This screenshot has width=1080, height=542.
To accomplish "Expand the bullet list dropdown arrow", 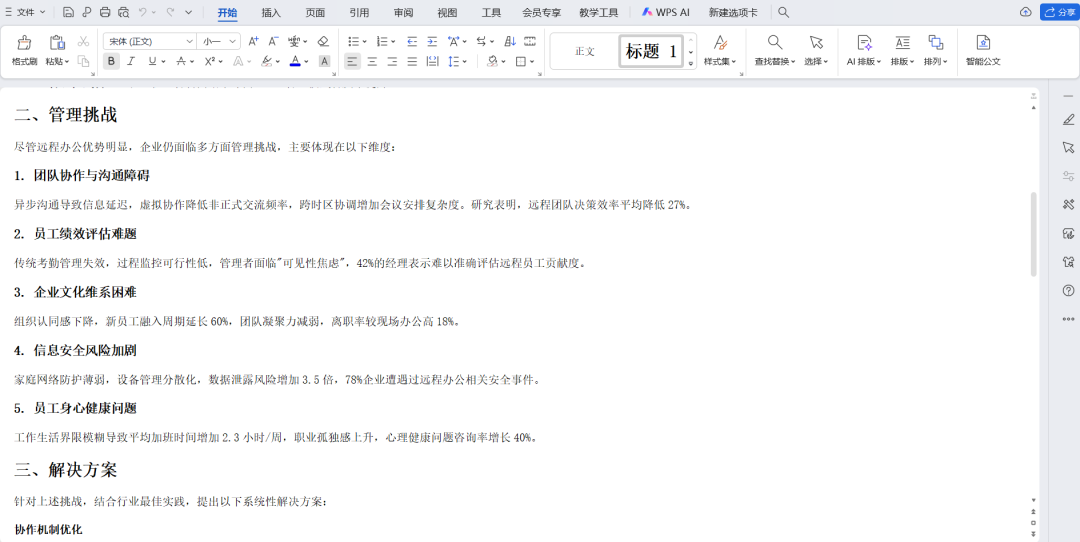I will click(x=364, y=42).
